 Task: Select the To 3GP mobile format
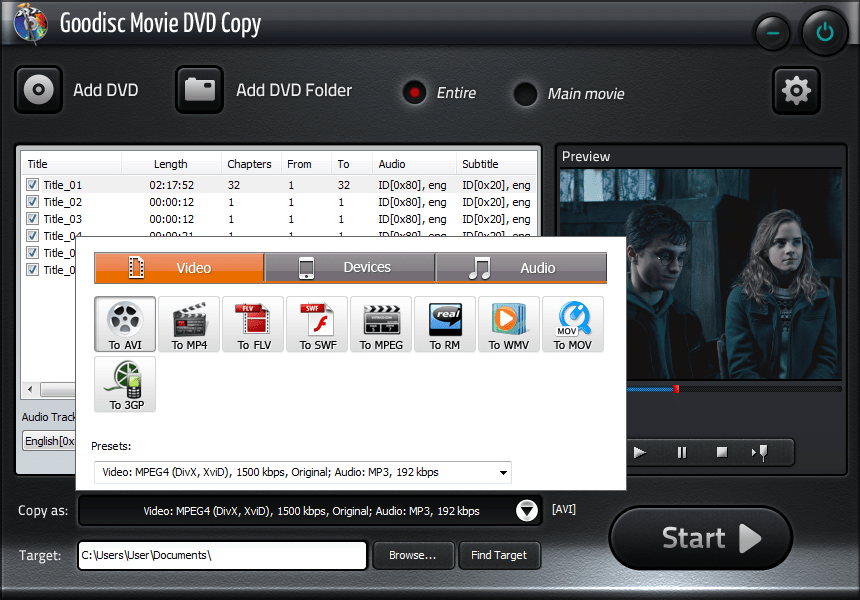[124, 384]
